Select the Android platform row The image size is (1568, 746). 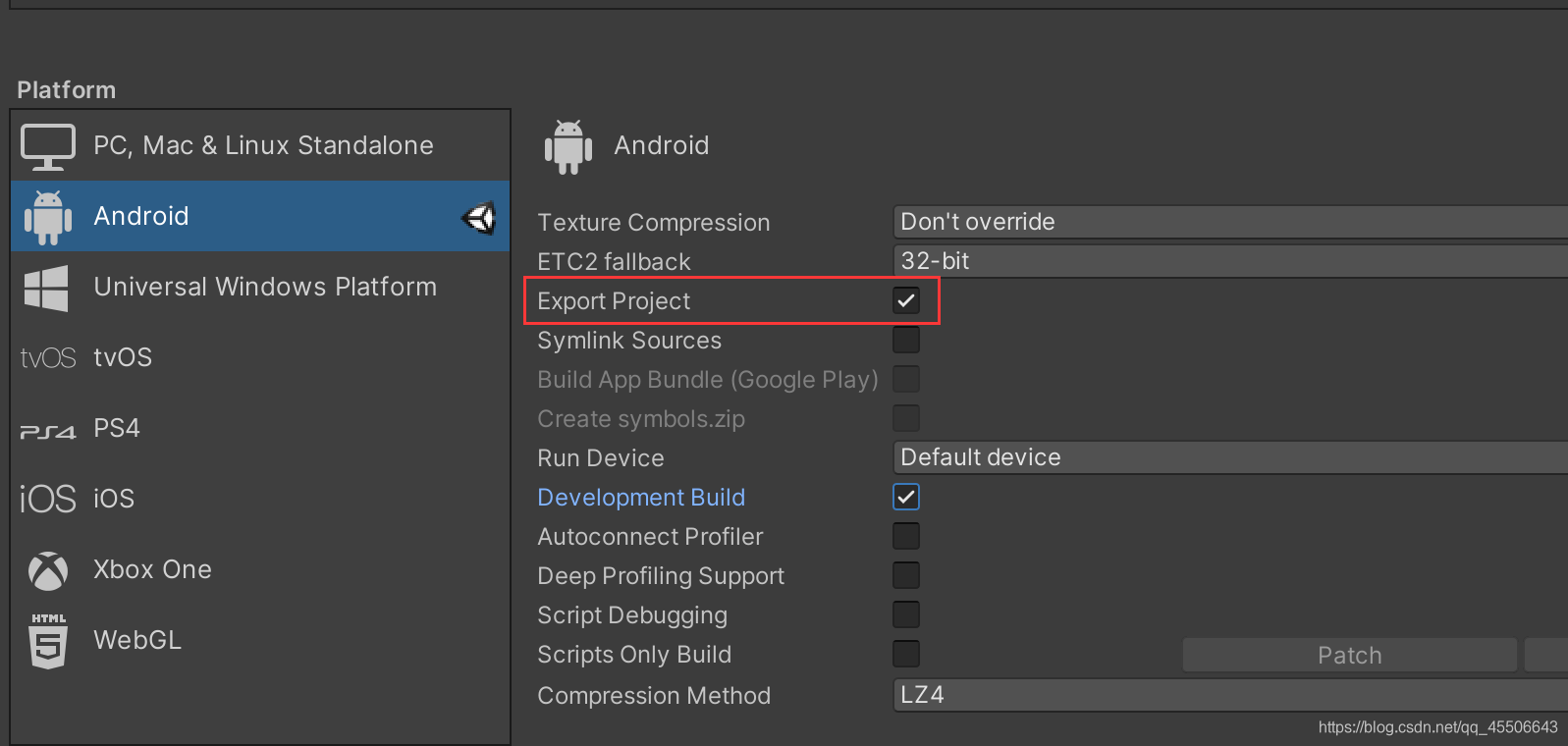260,216
